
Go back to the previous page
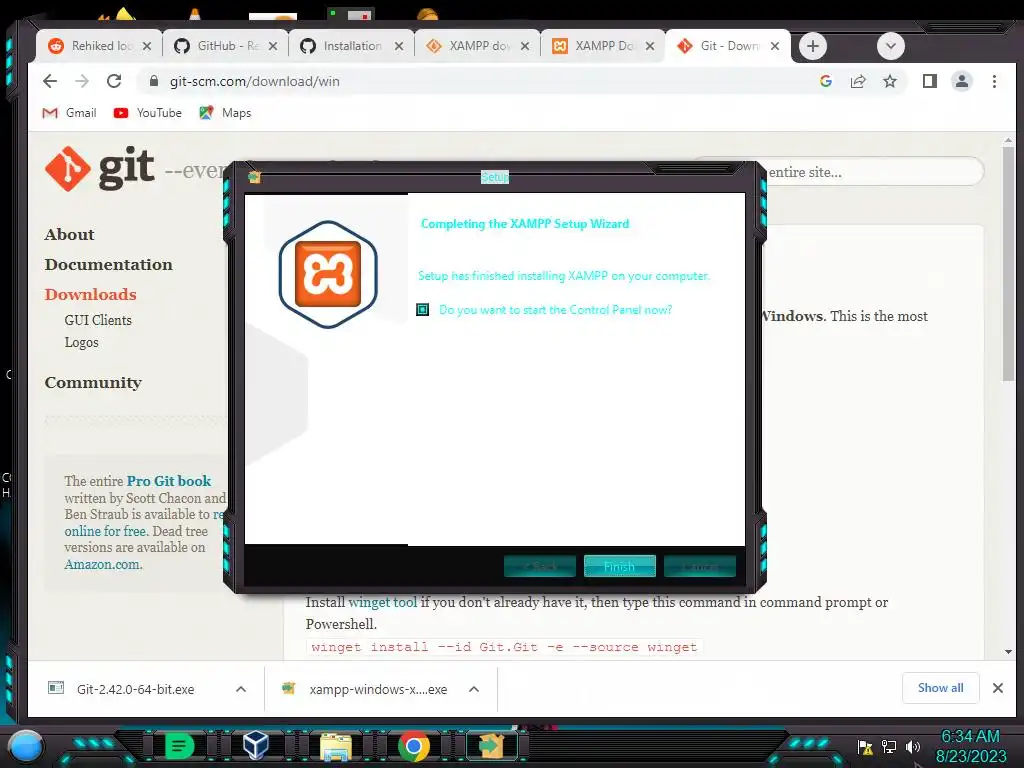[x=50, y=81]
